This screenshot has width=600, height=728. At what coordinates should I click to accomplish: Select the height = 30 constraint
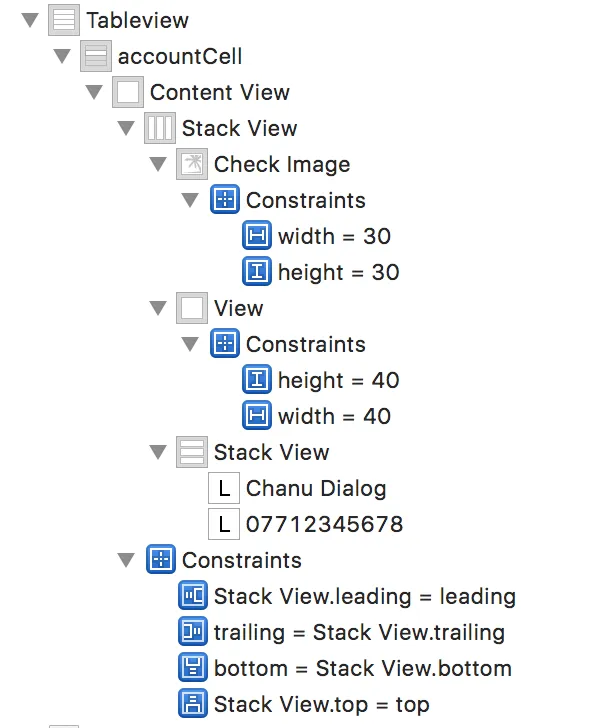[338, 272]
